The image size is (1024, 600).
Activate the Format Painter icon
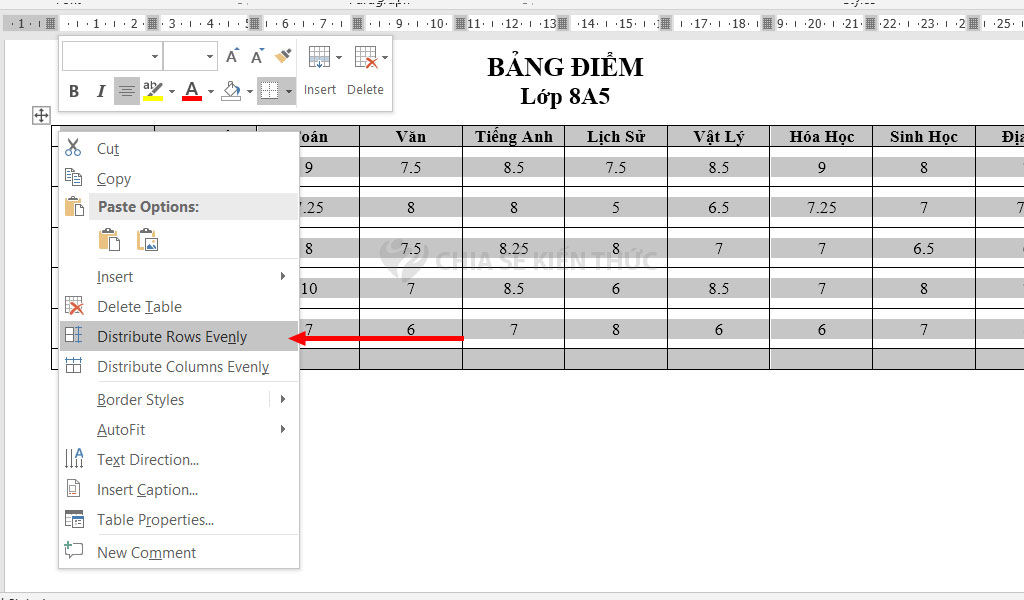pyautogui.click(x=283, y=57)
